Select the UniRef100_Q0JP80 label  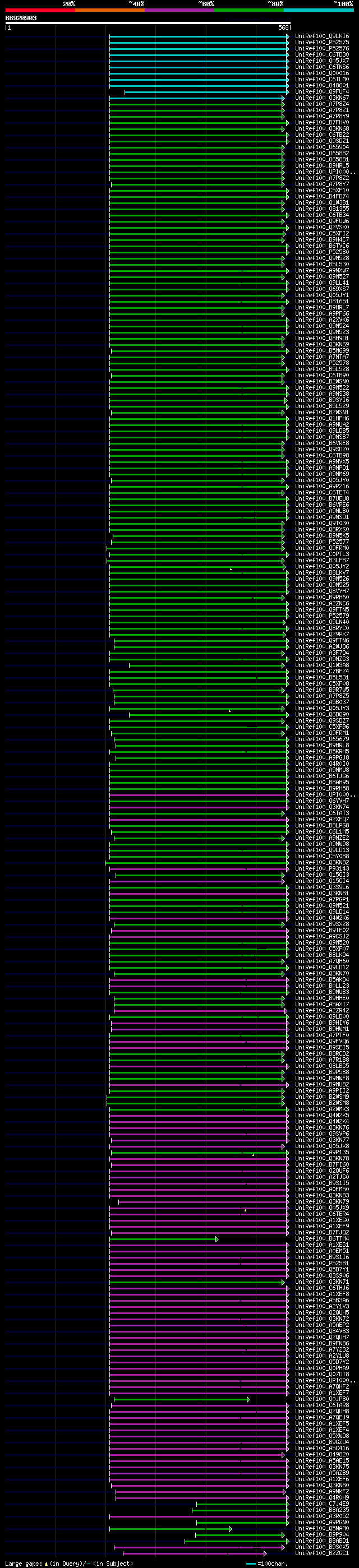tap(323, 1399)
